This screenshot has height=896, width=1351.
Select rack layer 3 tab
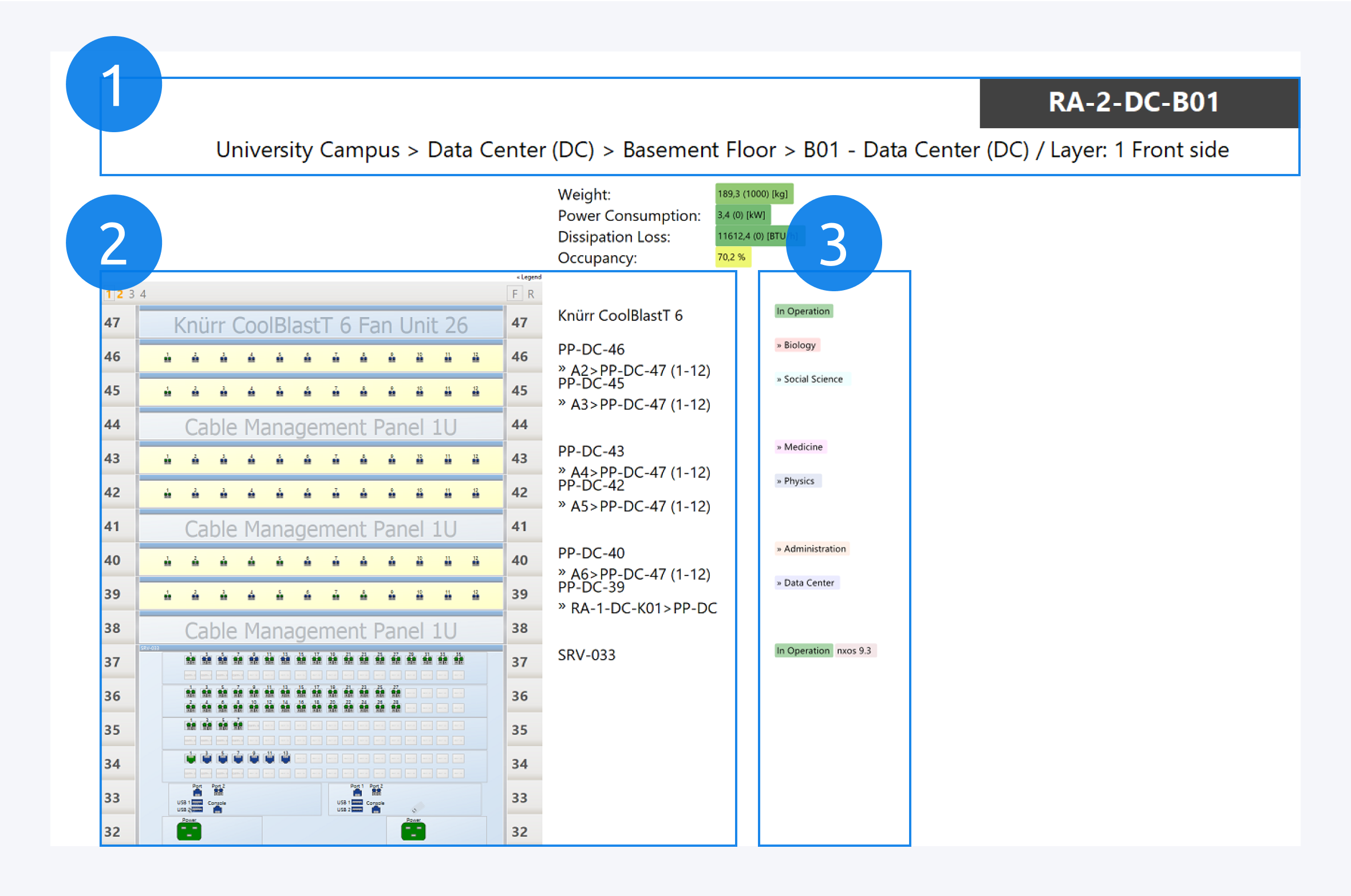click(132, 294)
